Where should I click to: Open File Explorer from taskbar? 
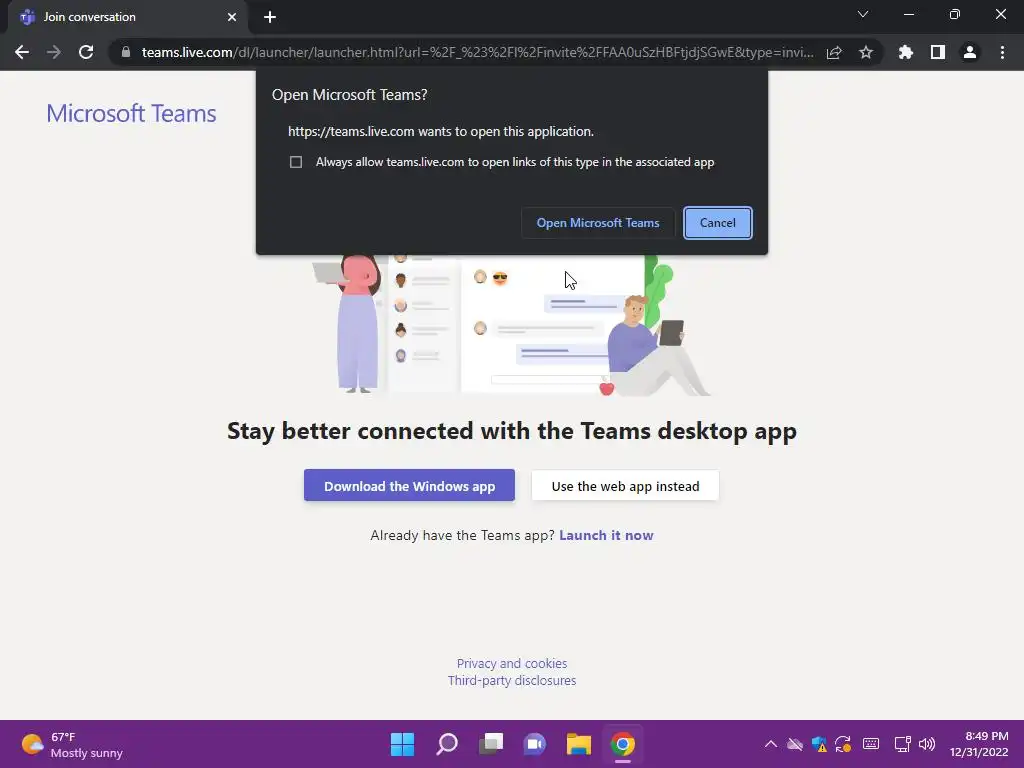pyautogui.click(x=579, y=744)
